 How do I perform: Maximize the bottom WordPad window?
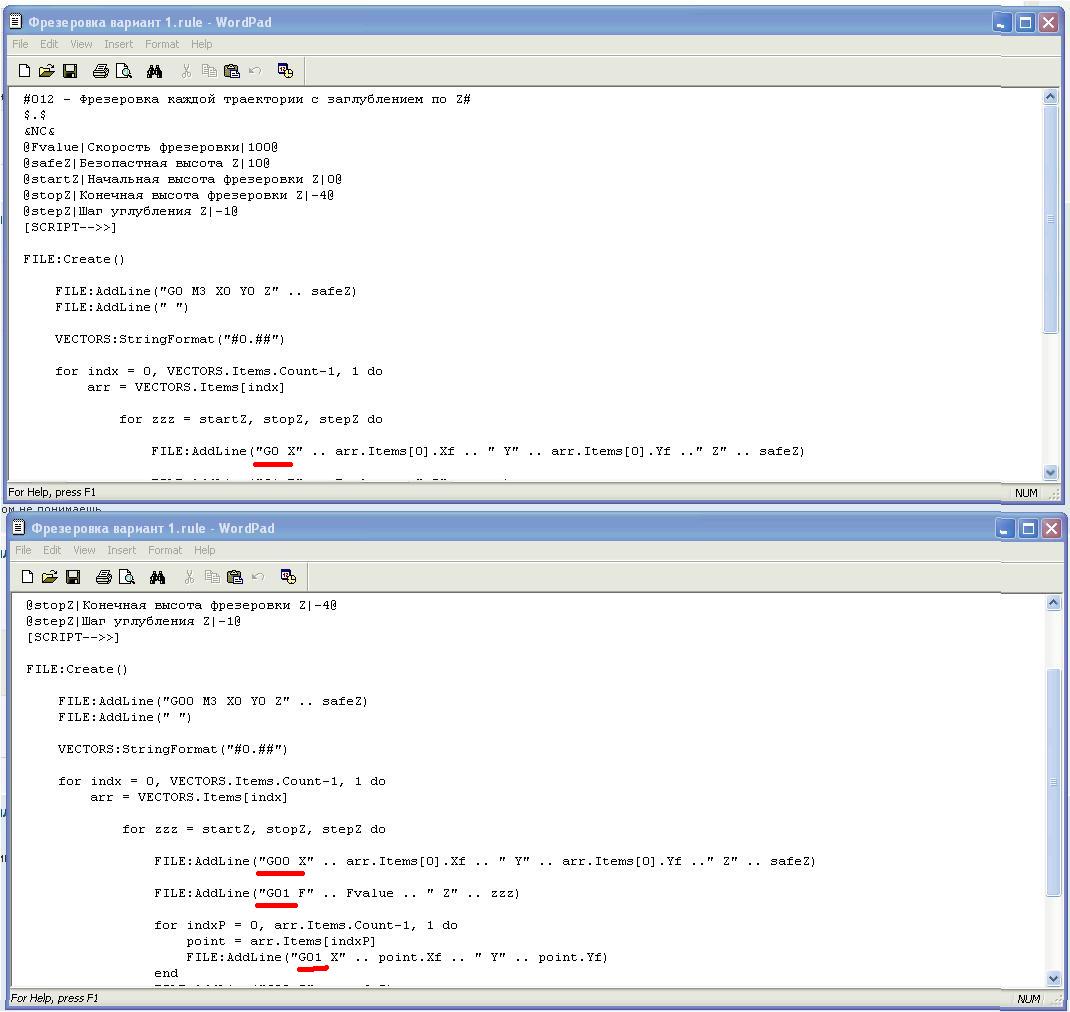[1028, 528]
